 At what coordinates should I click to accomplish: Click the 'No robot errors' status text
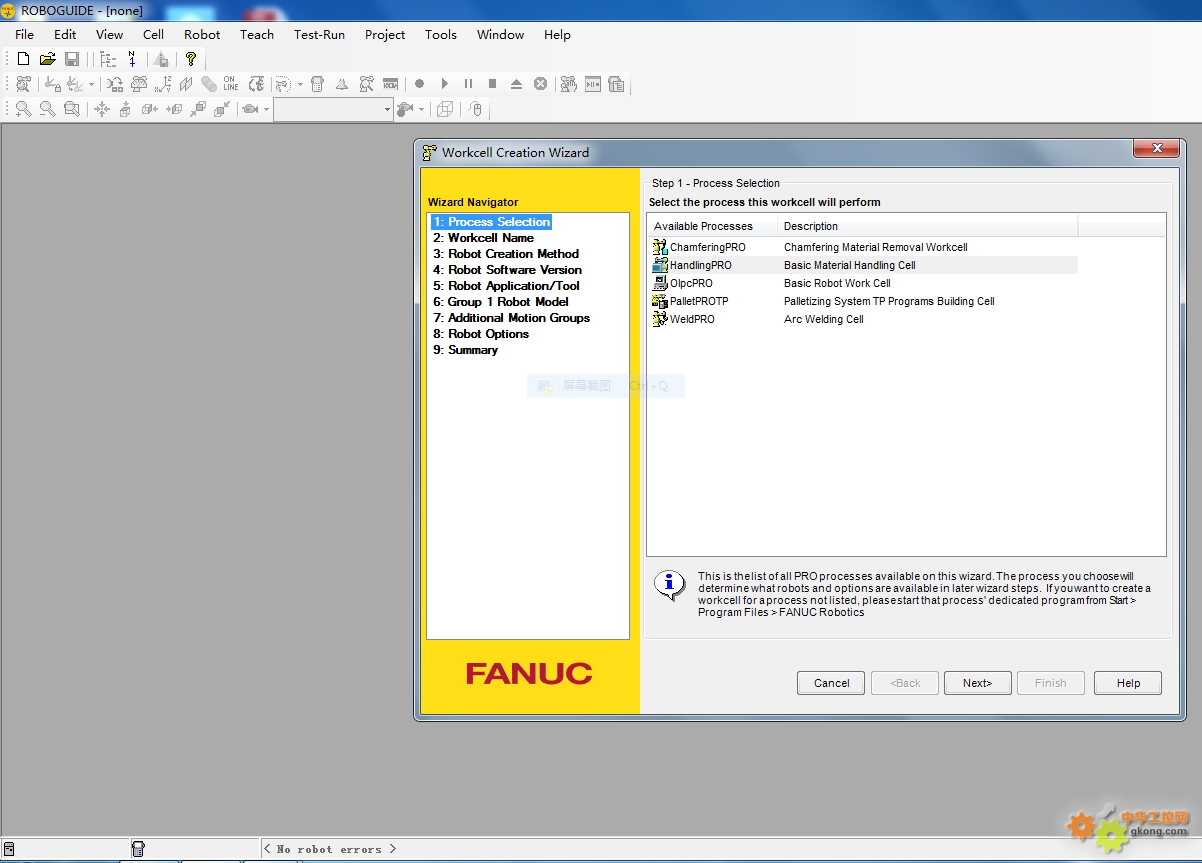pos(331,849)
